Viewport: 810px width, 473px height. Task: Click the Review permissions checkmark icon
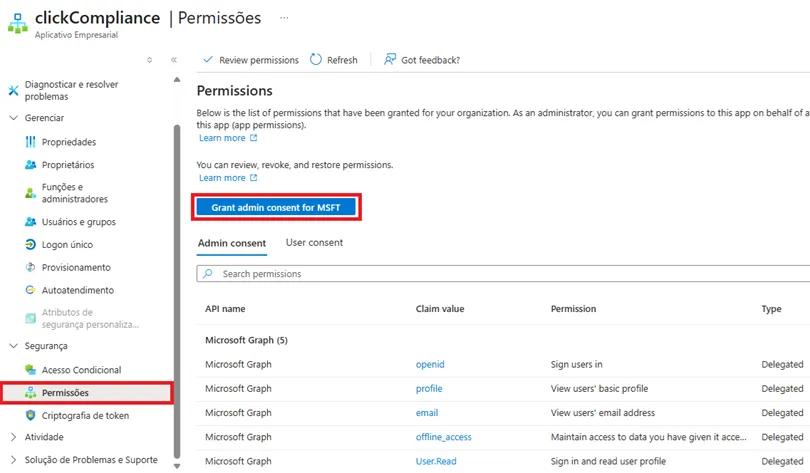tap(208, 60)
